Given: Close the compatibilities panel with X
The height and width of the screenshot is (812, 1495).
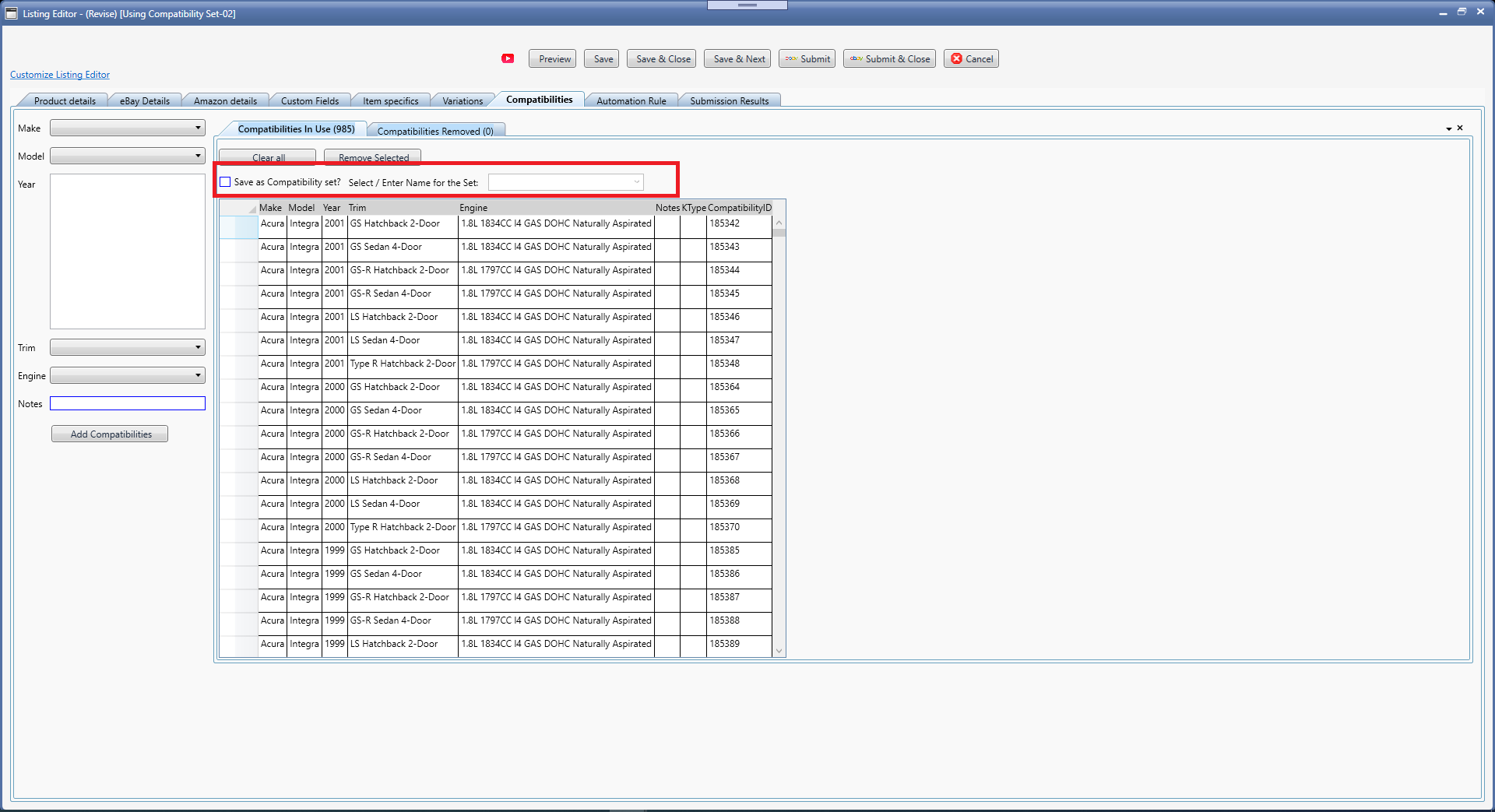Looking at the screenshot, I should (x=1460, y=128).
